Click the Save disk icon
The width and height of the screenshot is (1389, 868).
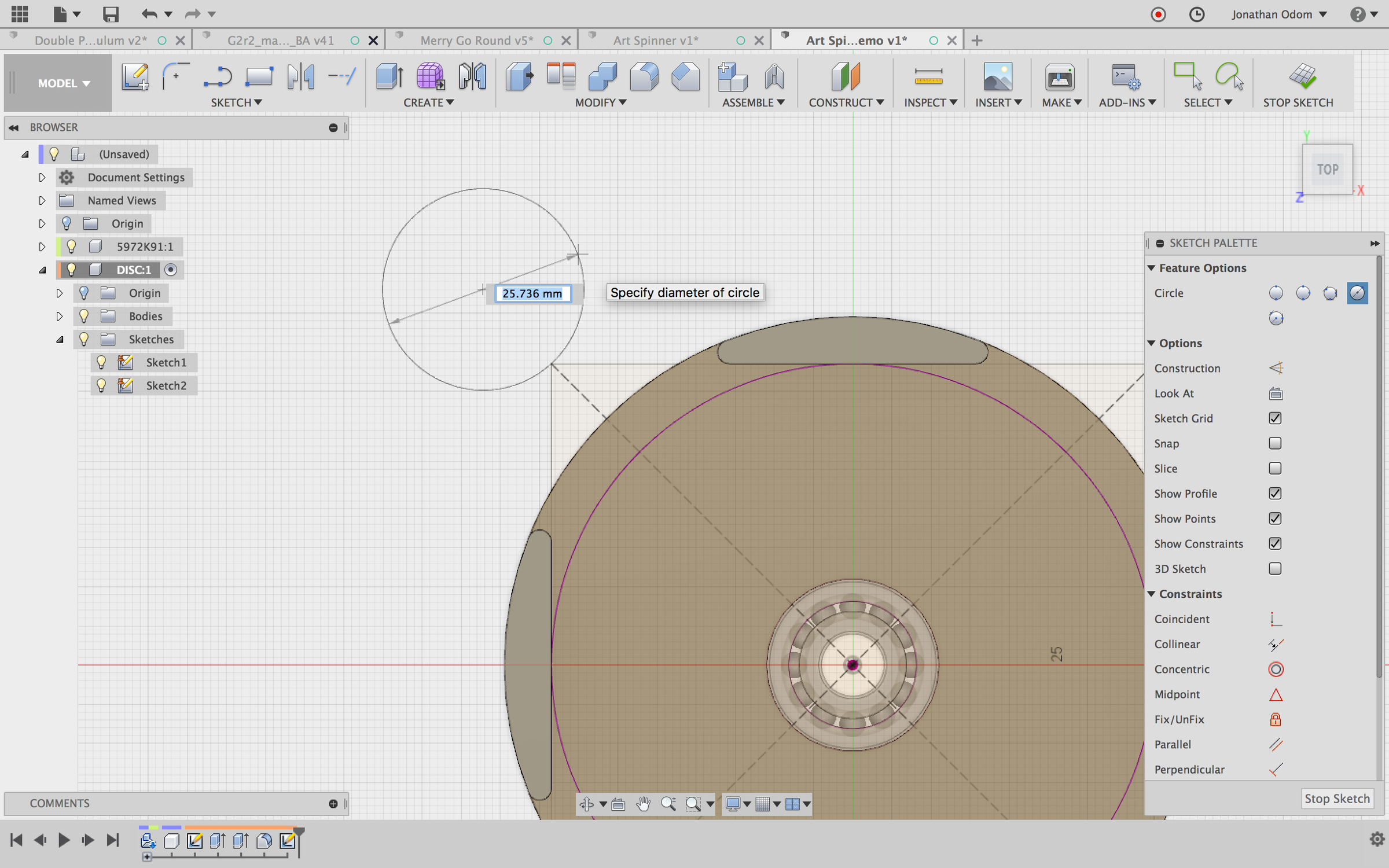[x=110, y=14]
